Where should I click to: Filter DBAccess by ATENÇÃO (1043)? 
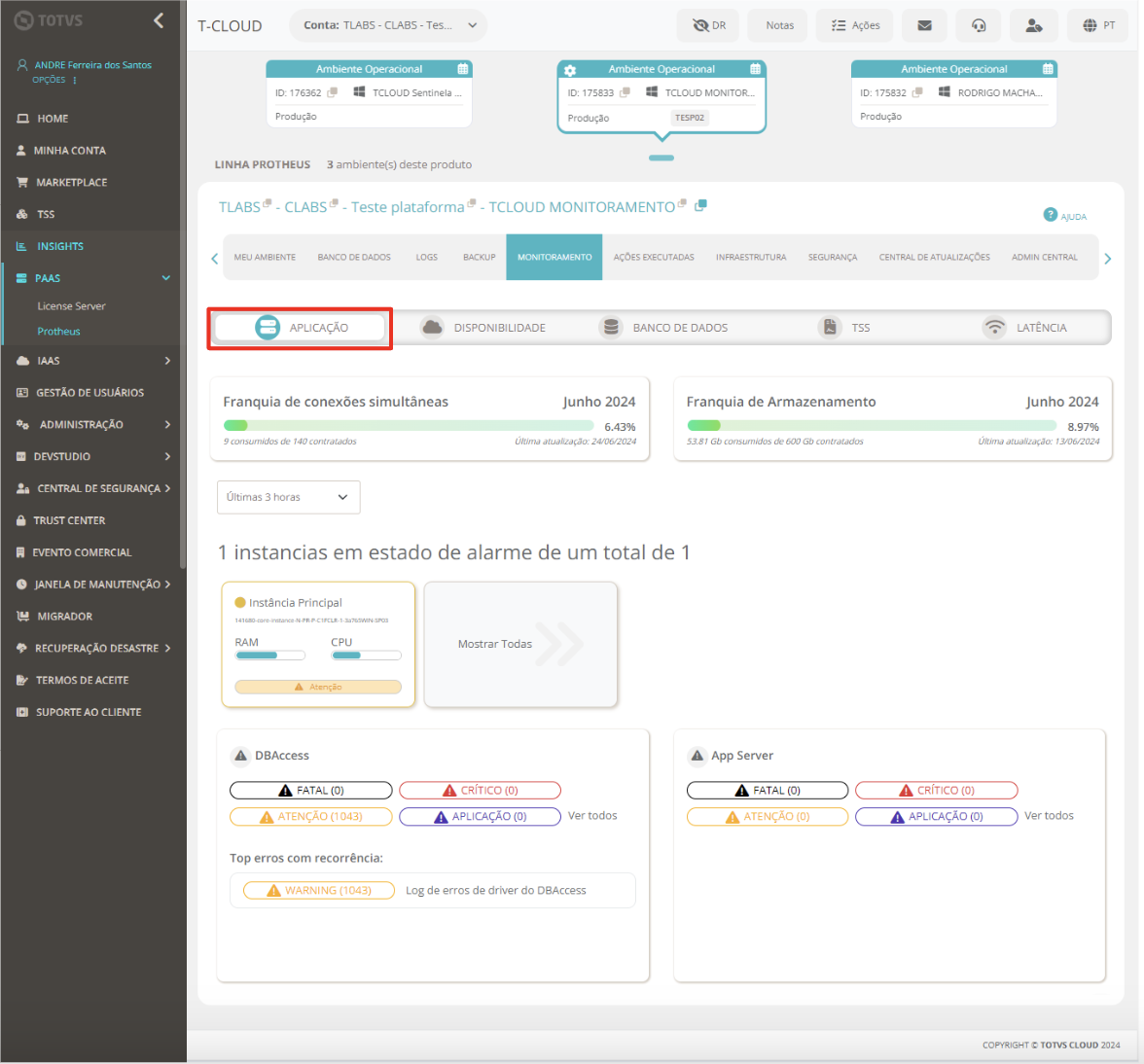[x=312, y=818]
